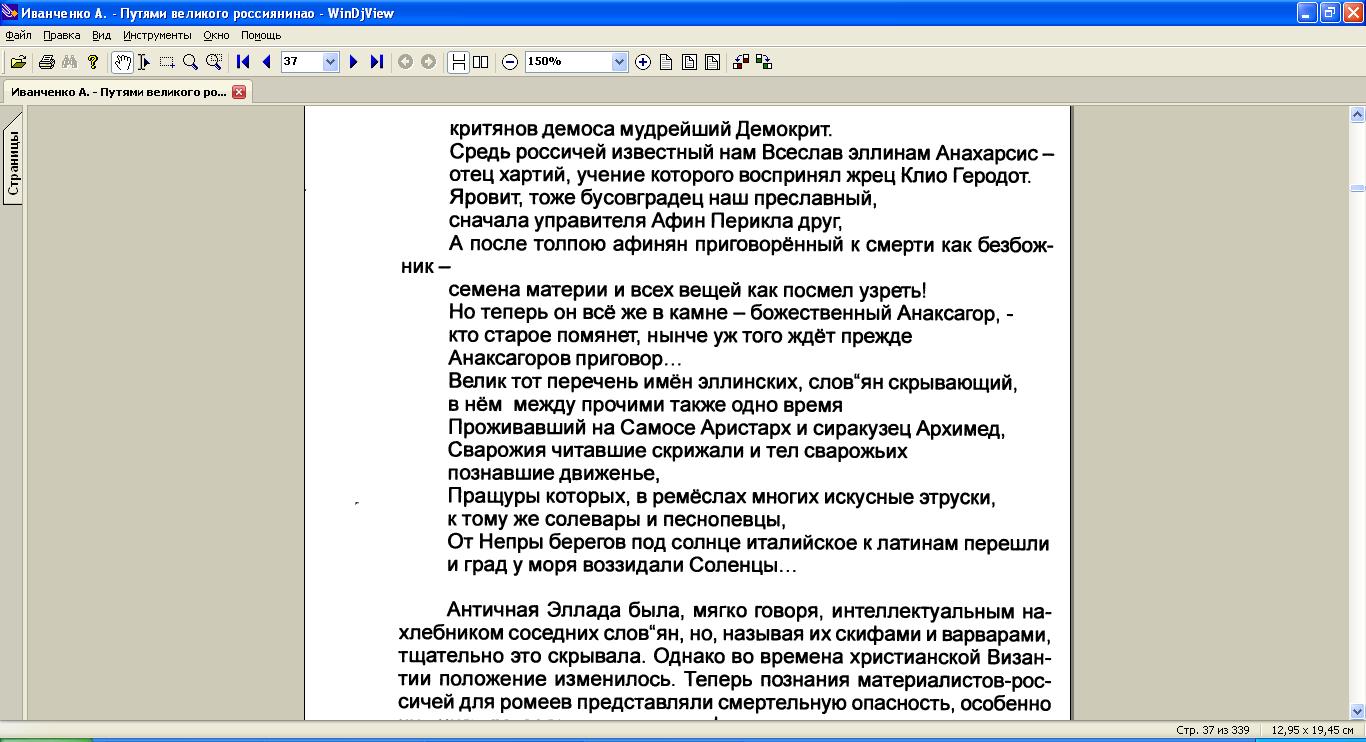The image size is (1366, 742).
Task: Close the Иванченко А. document tab
Action: coord(239,92)
